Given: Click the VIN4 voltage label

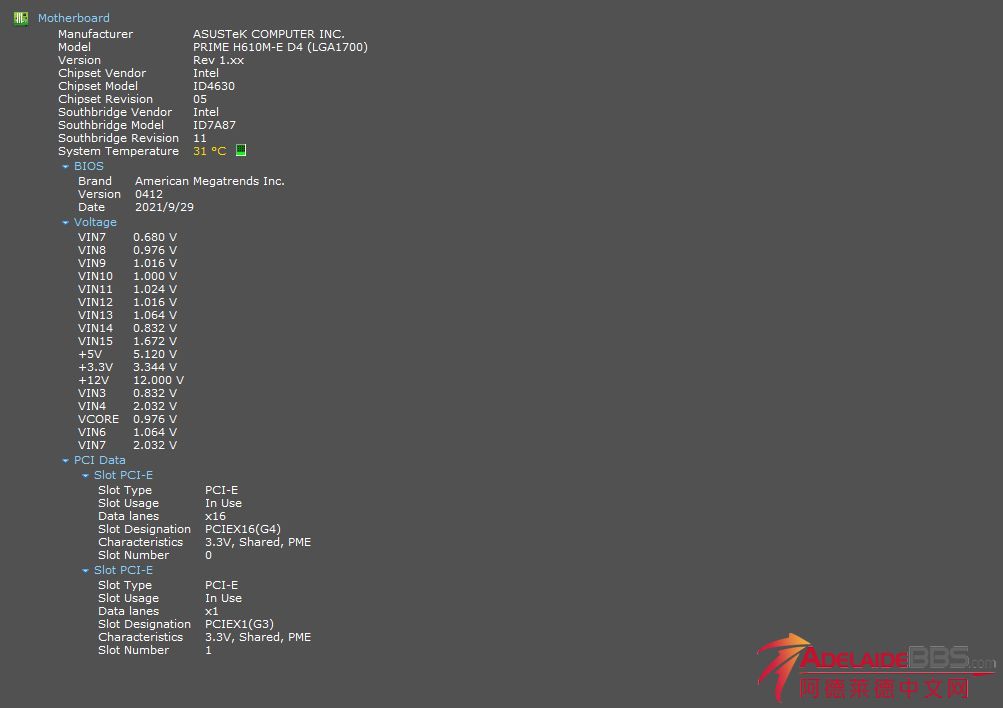Looking at the screenshot, I should pyautogui.click(x=92, y=406).
